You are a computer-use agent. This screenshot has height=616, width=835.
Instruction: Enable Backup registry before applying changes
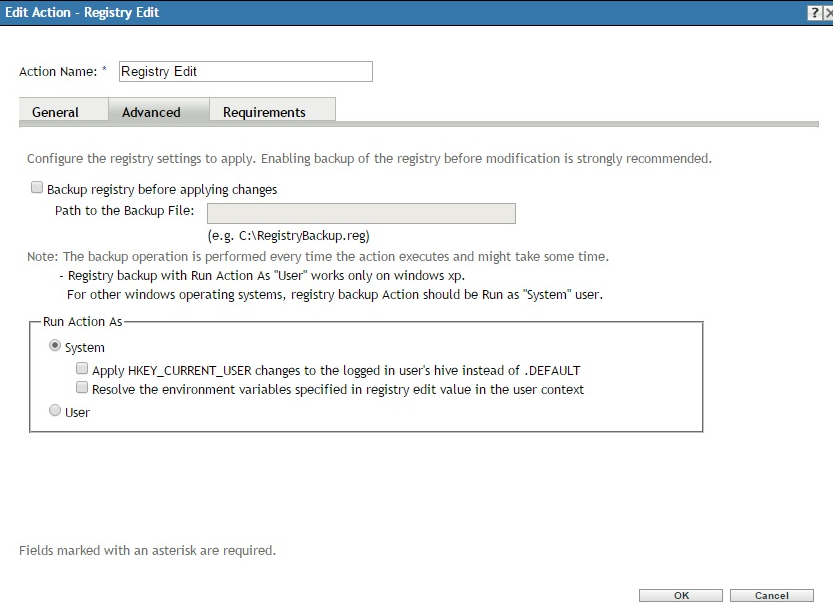pyautogui.click(x=37, y=188)
